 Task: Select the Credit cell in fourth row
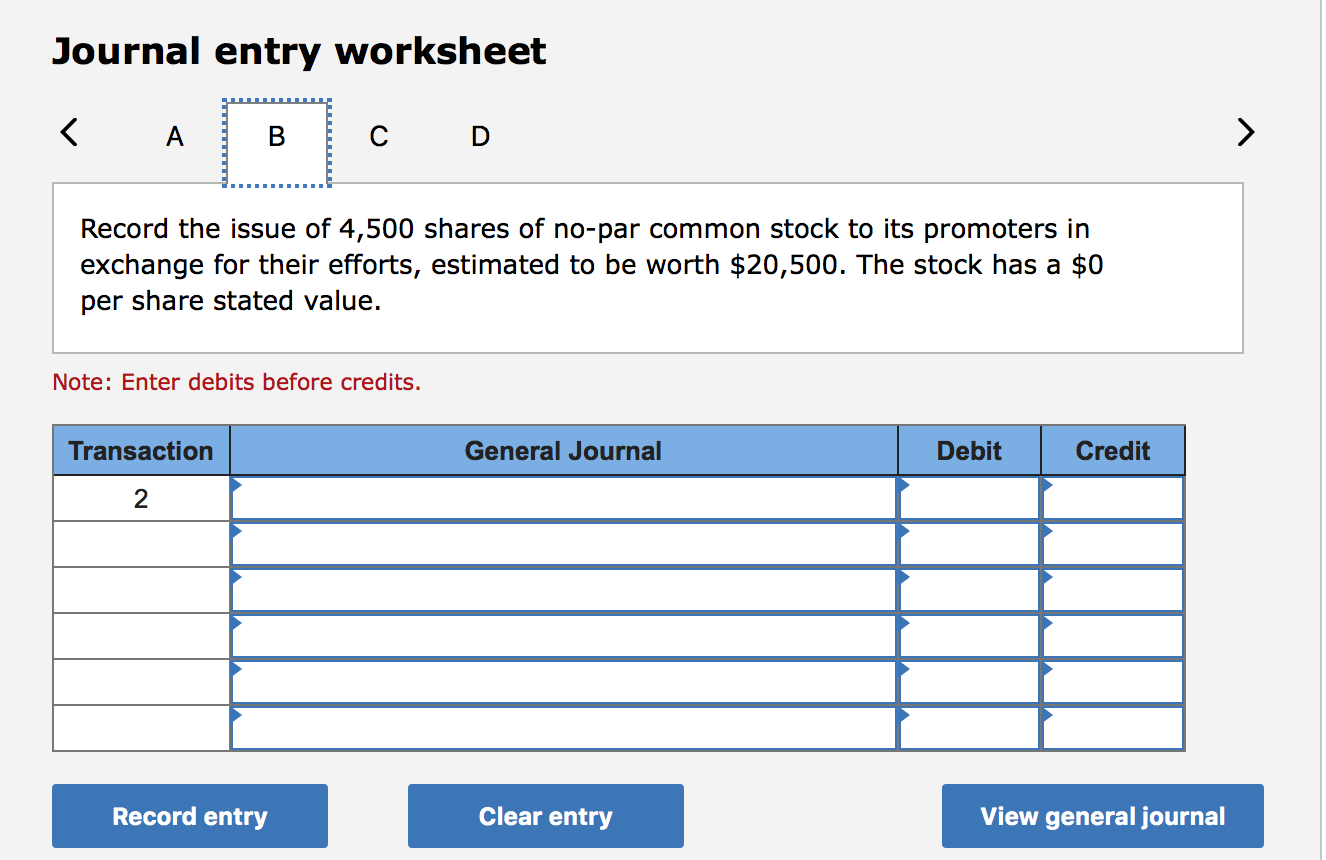point(1113,636)
